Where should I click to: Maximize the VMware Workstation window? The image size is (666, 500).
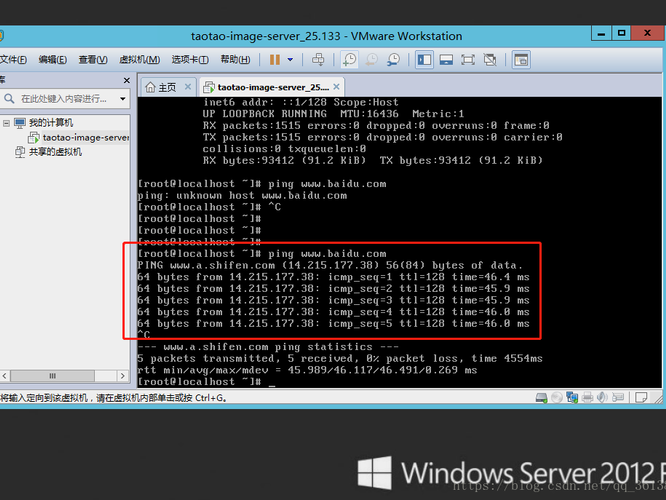621,33
